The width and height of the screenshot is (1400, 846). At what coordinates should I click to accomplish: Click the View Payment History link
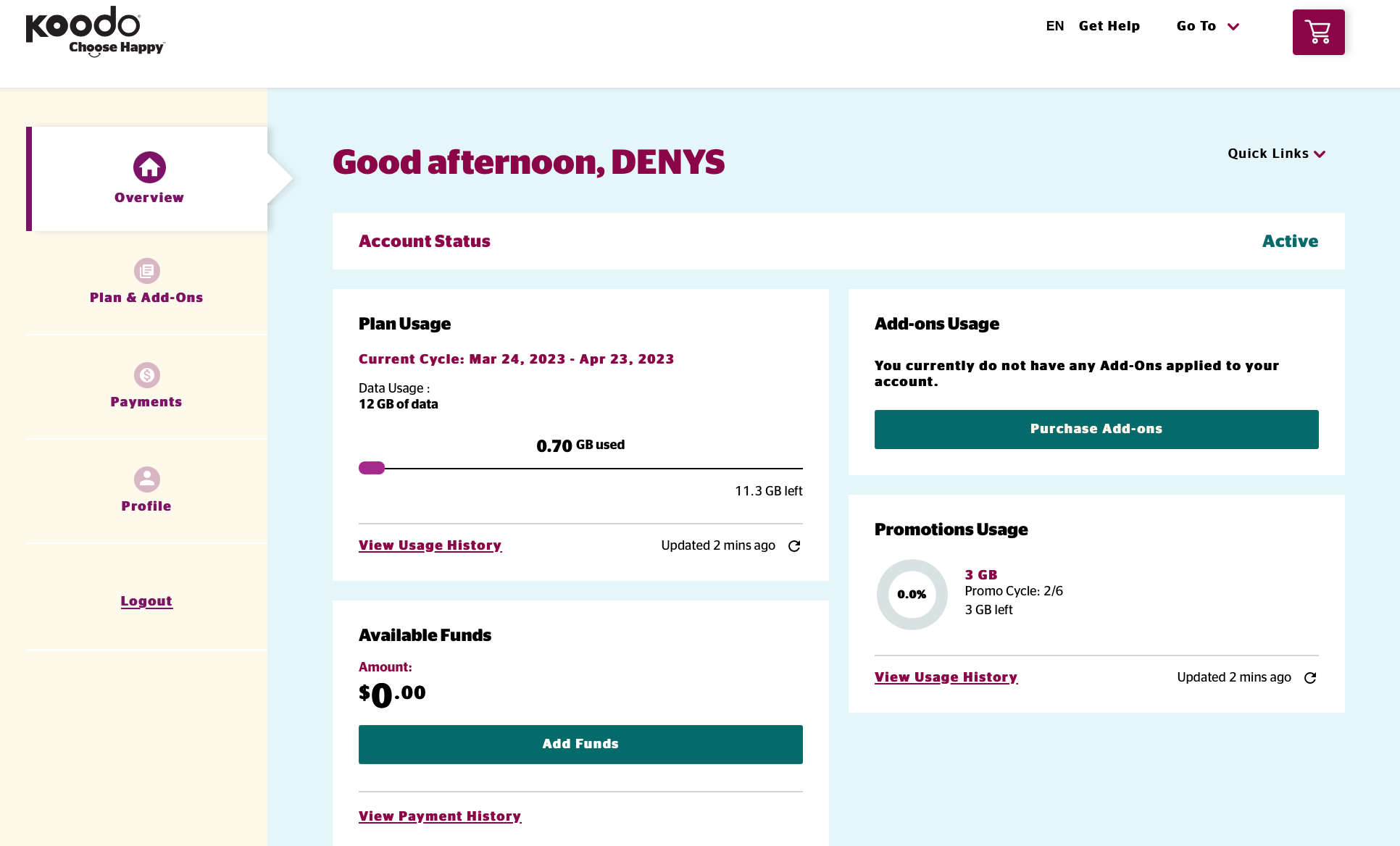click(440, 817)
